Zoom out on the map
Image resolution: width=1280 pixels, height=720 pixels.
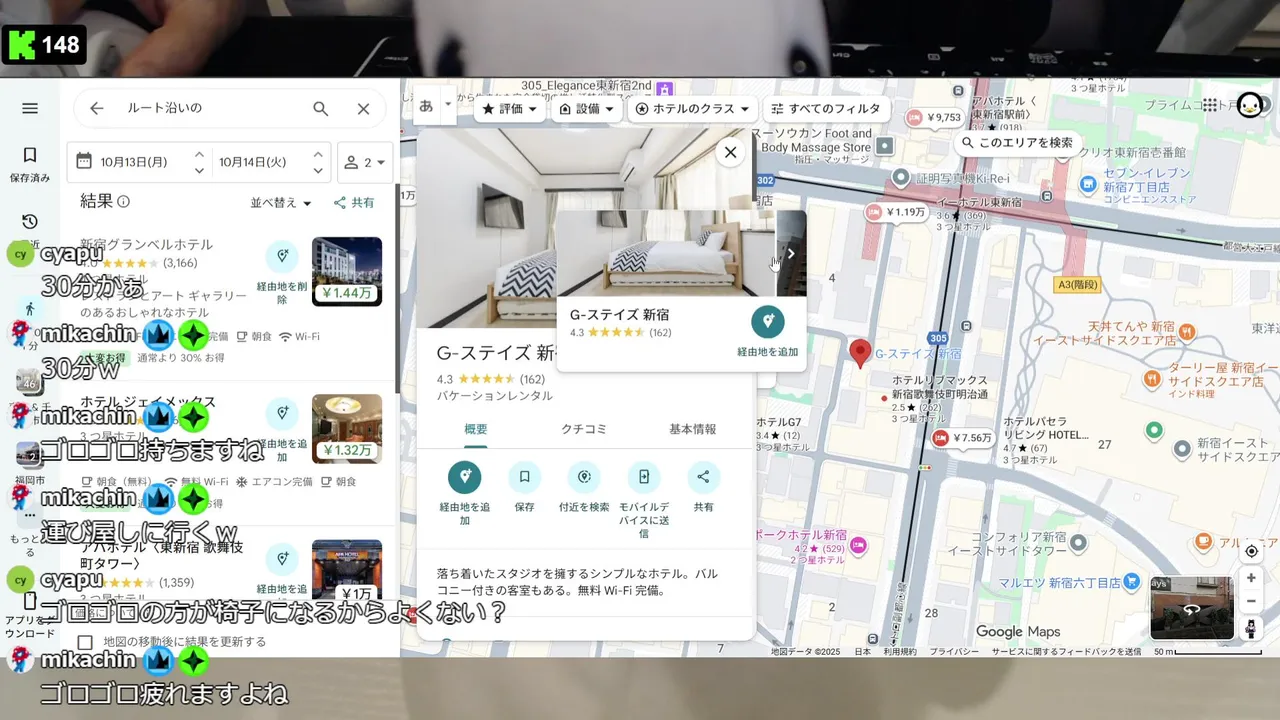coord(1251,601)
